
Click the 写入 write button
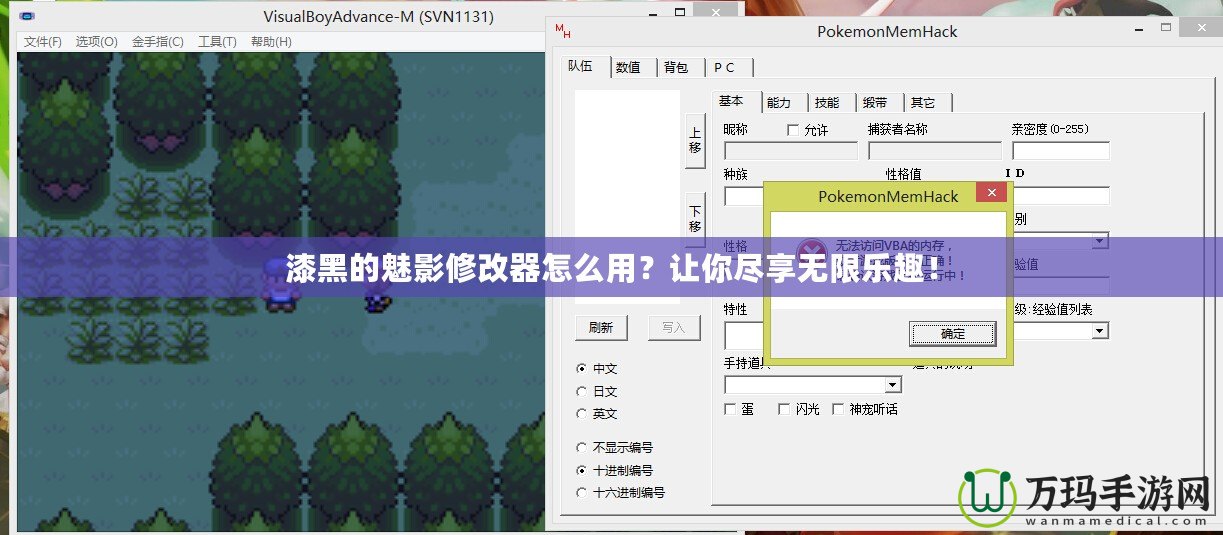(674, 327)
